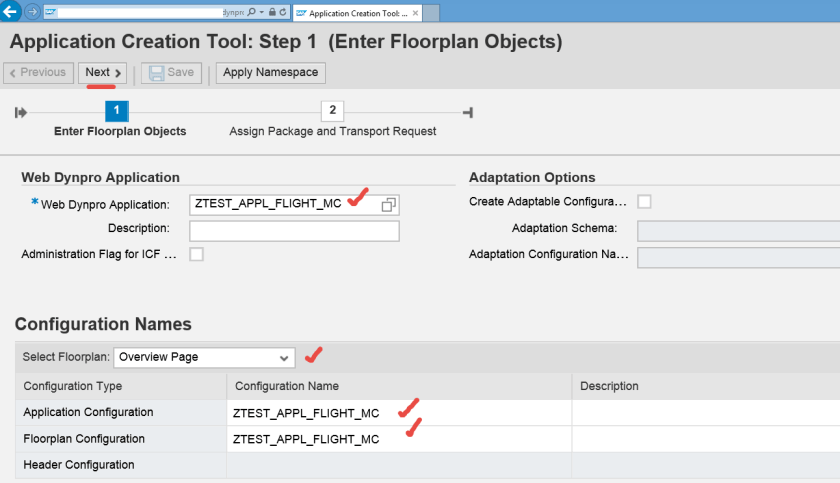Select the Application Configuration name cell
840x483 pixels.
[400, 412]
